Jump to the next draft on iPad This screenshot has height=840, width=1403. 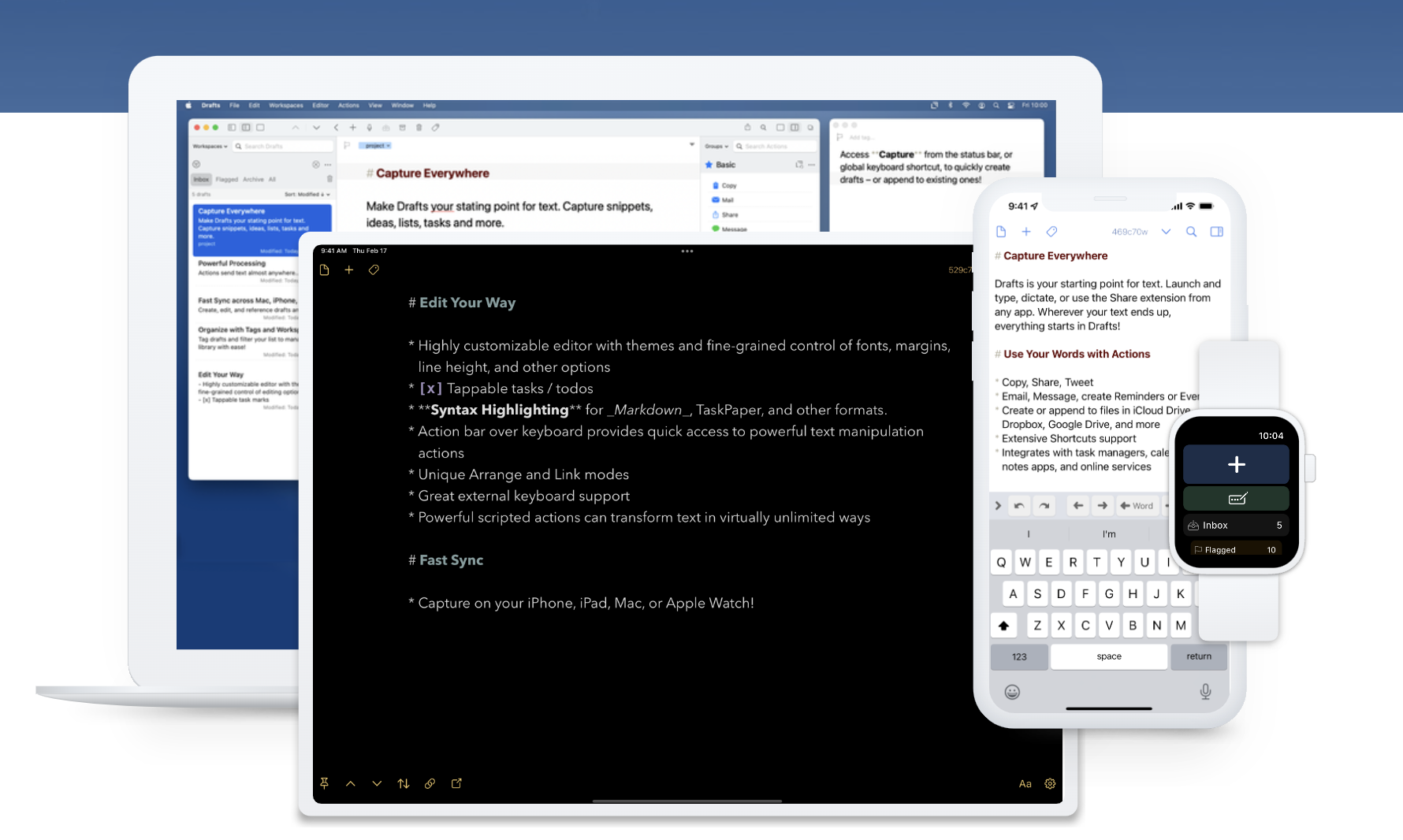point(377,784)
